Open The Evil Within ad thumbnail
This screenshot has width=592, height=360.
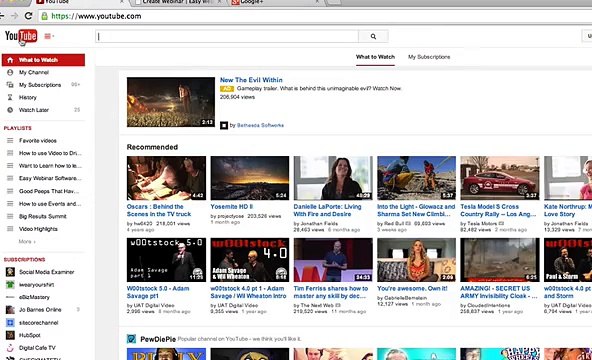[x=171, y=102]
